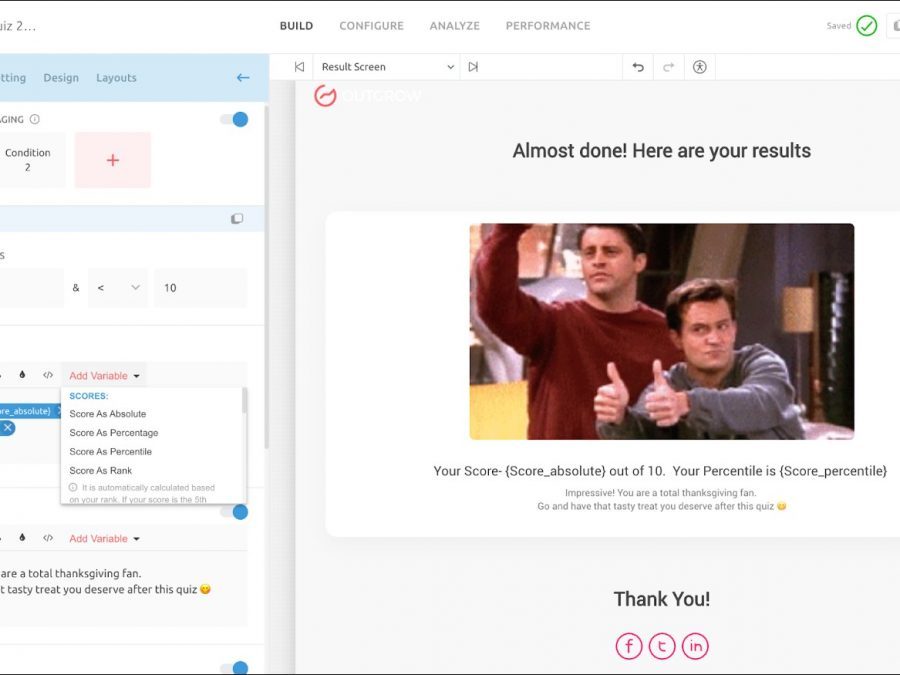Choose Score As Percentile from the list
This screenshot has height=675, width=900.
pyautogui.click(x=110, y=452)
